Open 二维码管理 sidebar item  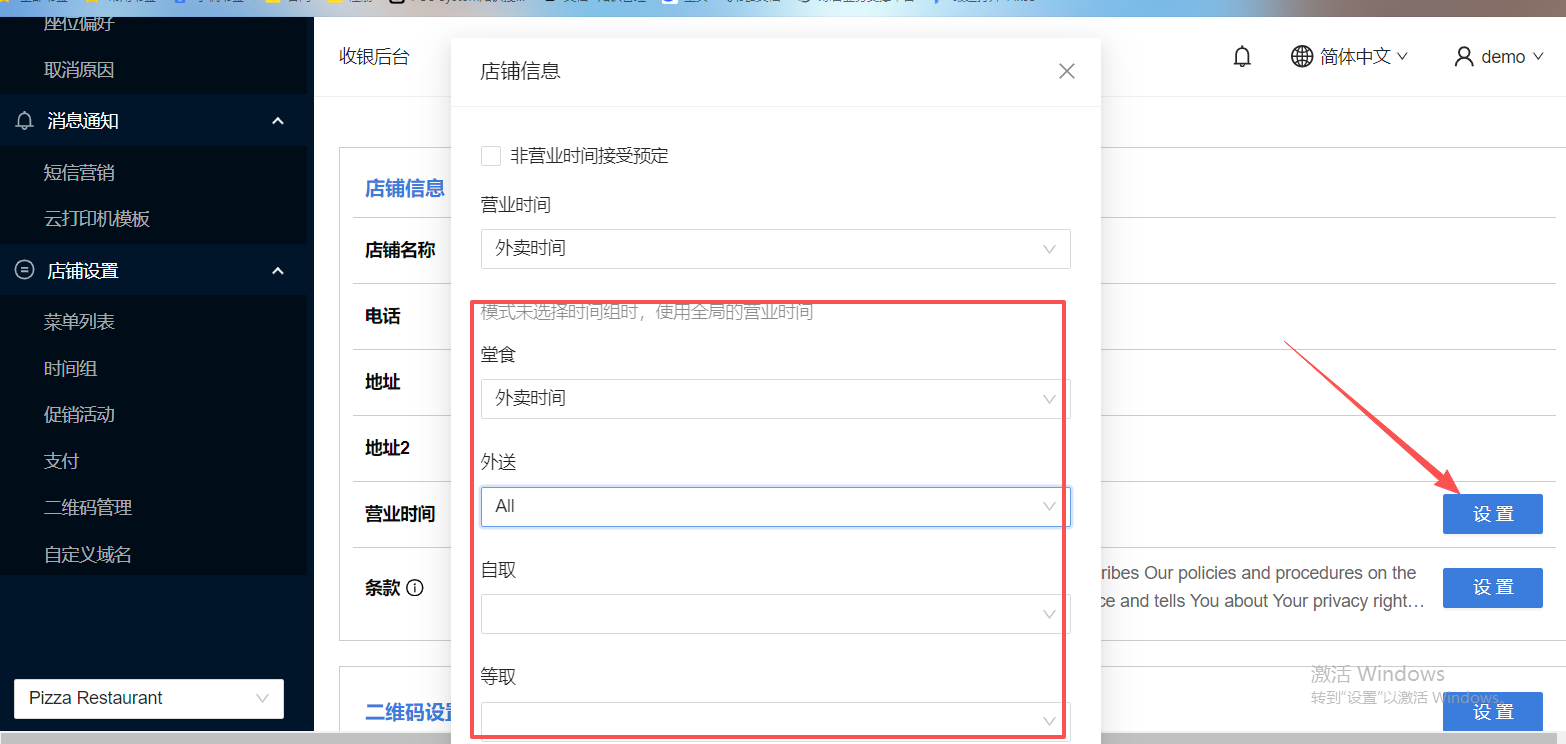(x=88, y=508)
